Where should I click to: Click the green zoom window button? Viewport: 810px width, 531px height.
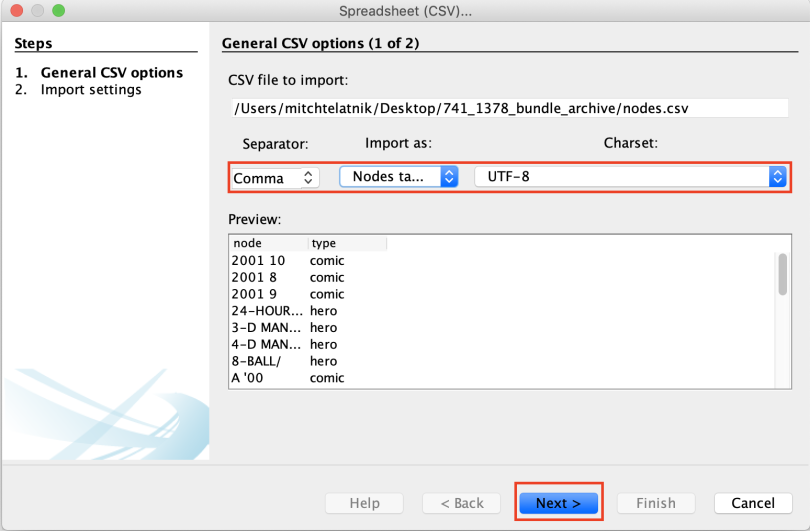click(x=58, y=11)
